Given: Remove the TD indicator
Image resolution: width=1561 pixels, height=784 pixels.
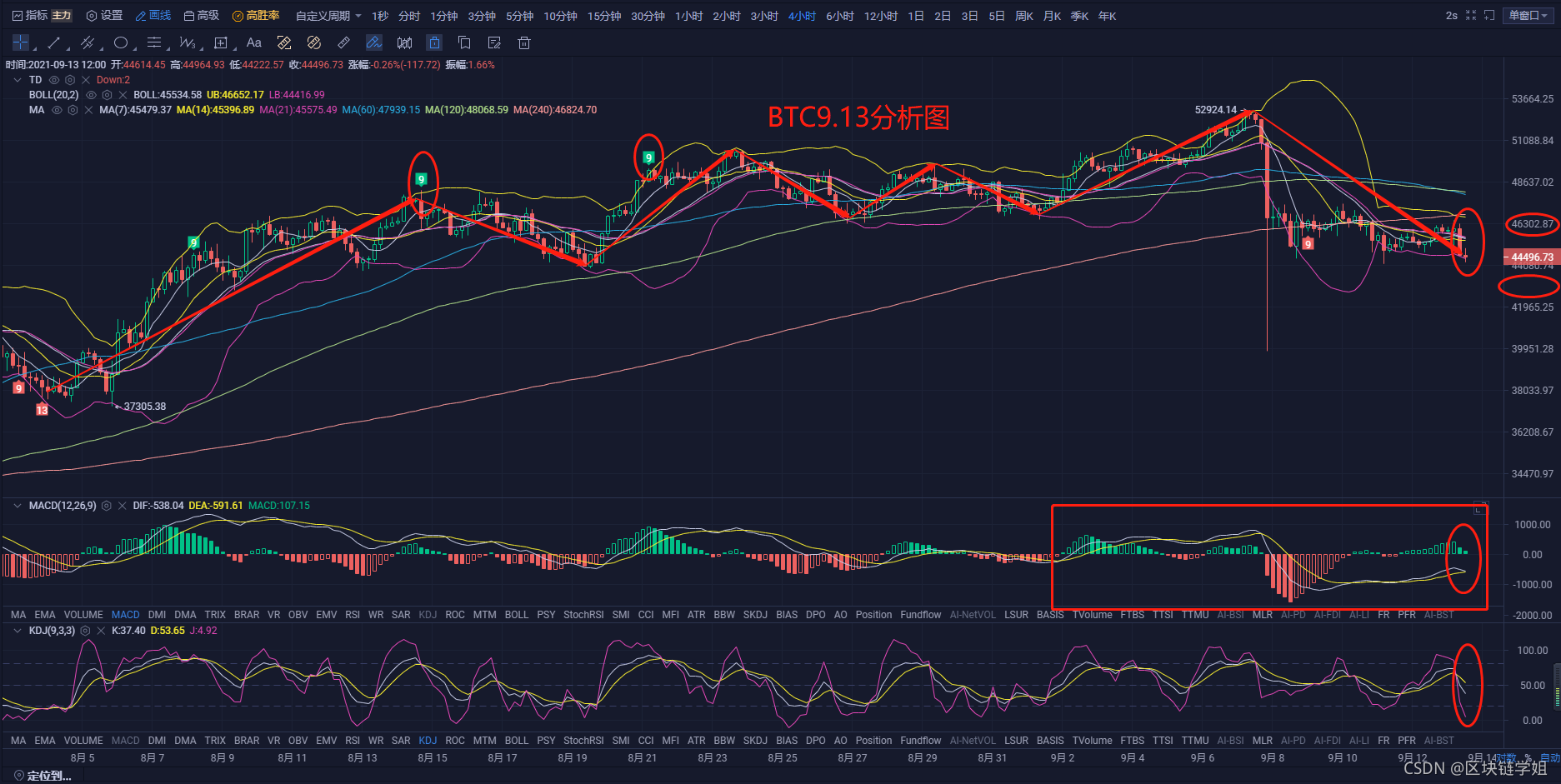Looking at the screenshot, I should (86, 80).
